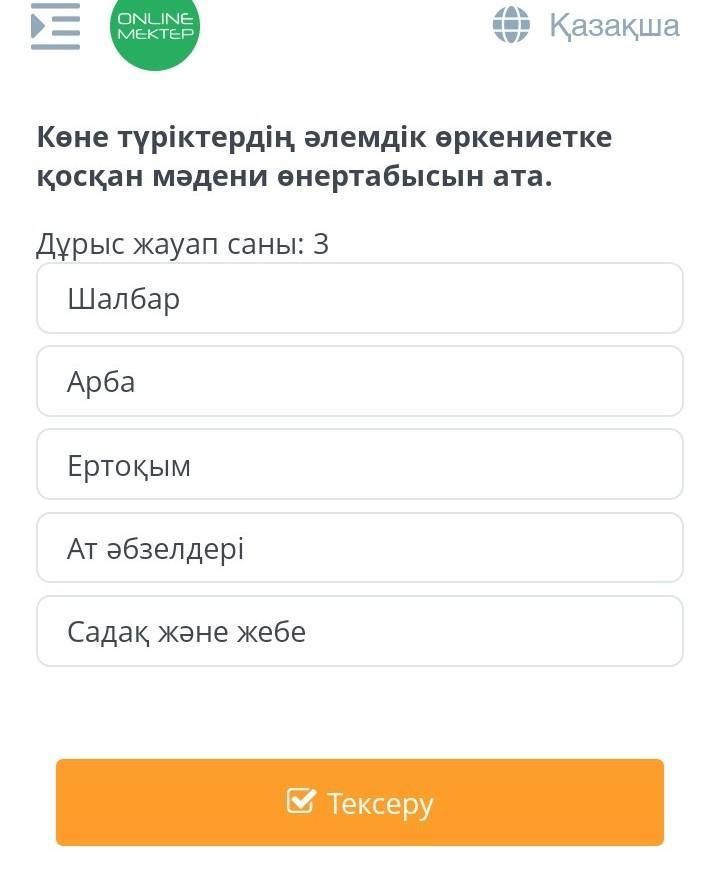Screen dimensions: 720x896
Task: Click the question text about Көне түріктер
Action: pos(324,157)
